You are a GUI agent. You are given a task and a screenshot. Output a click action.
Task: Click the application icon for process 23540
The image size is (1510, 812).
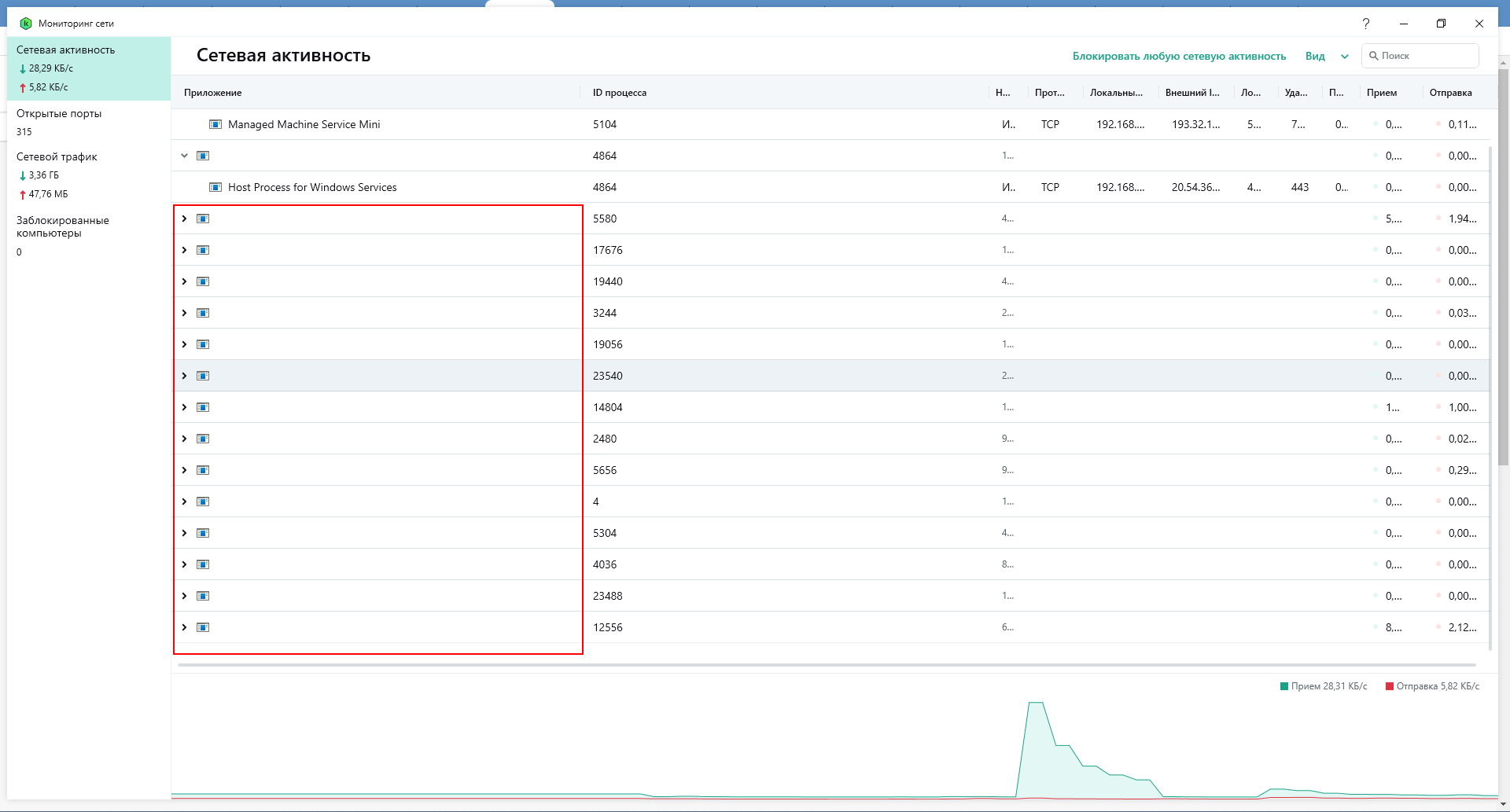[x=203, y=376]
